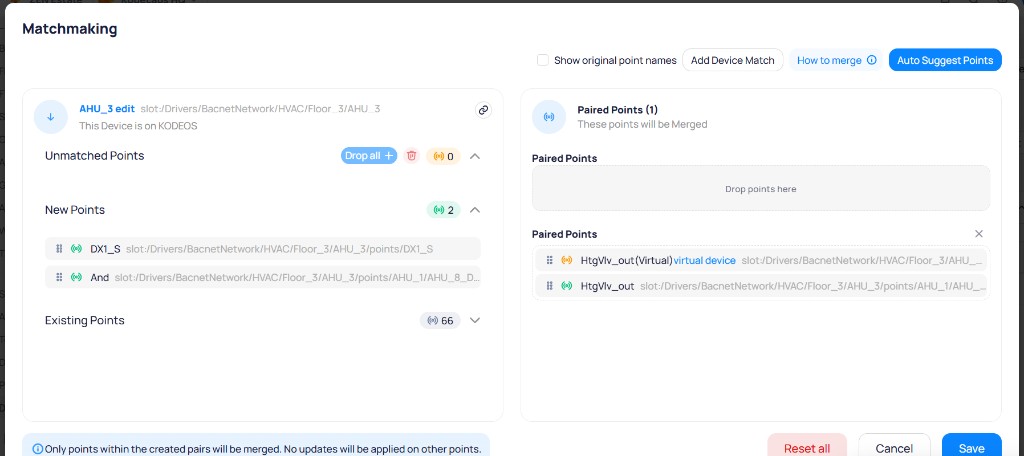Click green signal icon of DX1_S
Viewport: 1024px width, 456px height.
tap(76, 249)
